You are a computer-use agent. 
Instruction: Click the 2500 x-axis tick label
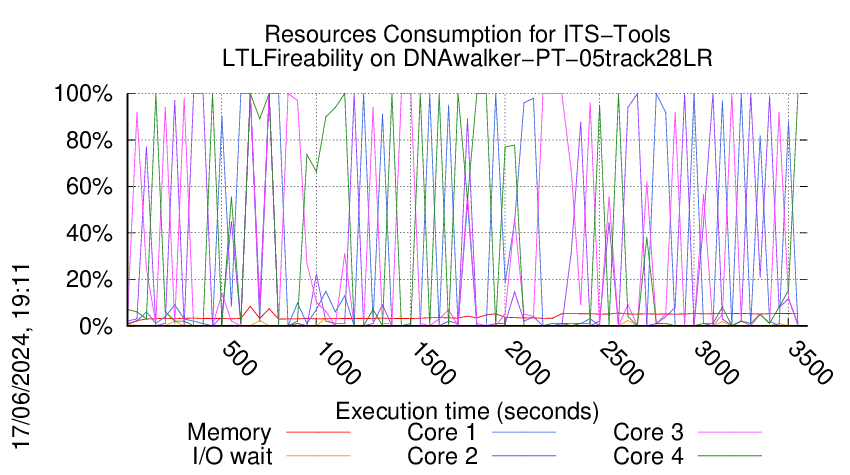point(621,363)
